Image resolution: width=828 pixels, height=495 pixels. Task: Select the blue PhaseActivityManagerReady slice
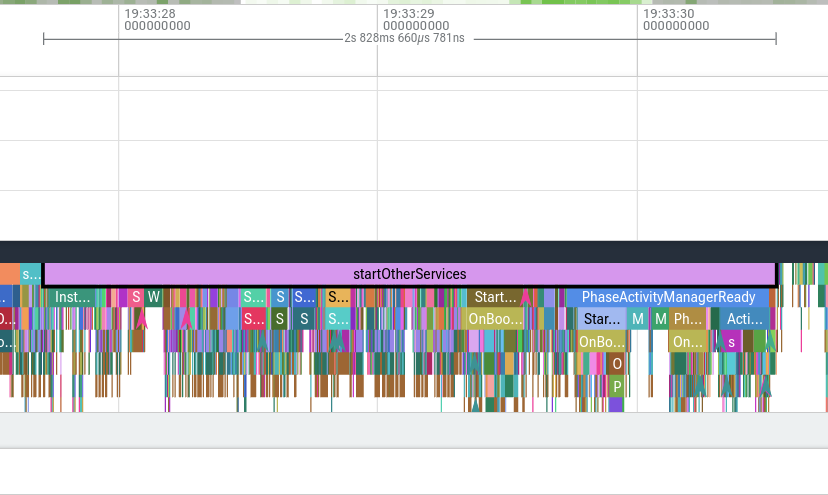[668, 297]
